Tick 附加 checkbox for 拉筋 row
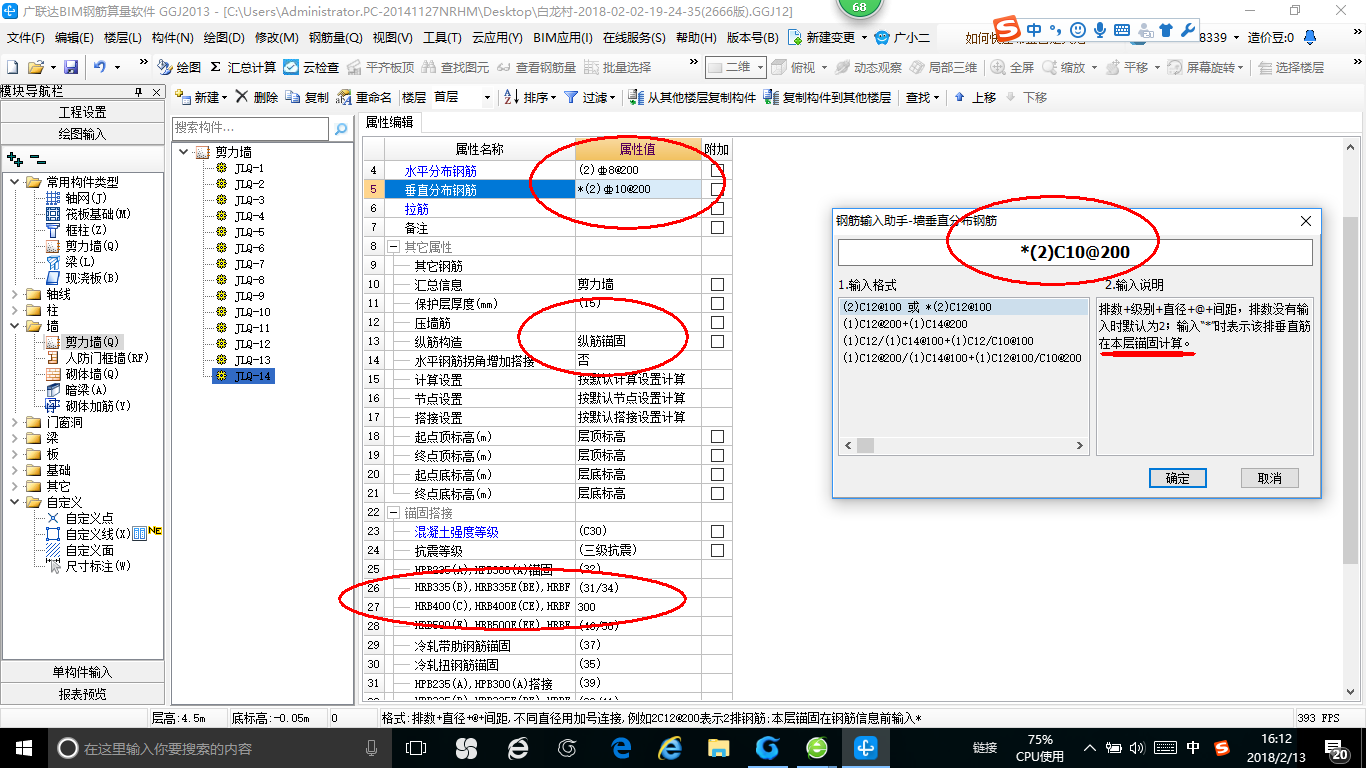The image size is (1366, 768). click(717, 208)
